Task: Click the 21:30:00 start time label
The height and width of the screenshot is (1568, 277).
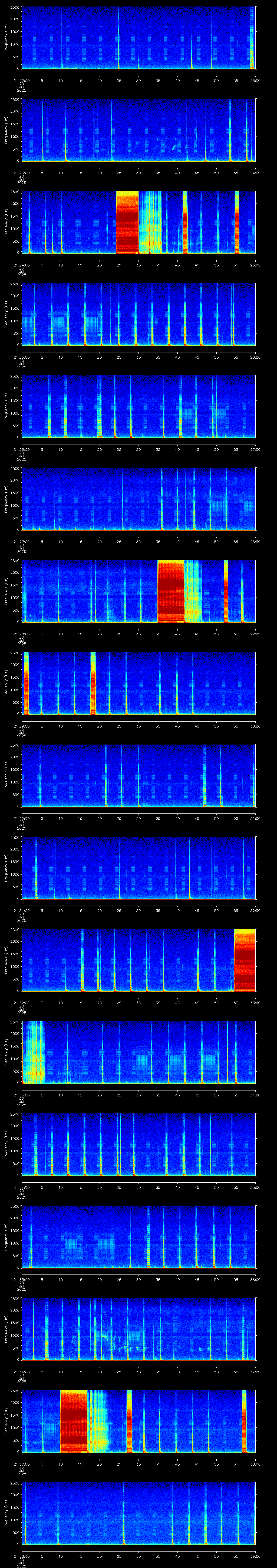Action: (21, 819)
